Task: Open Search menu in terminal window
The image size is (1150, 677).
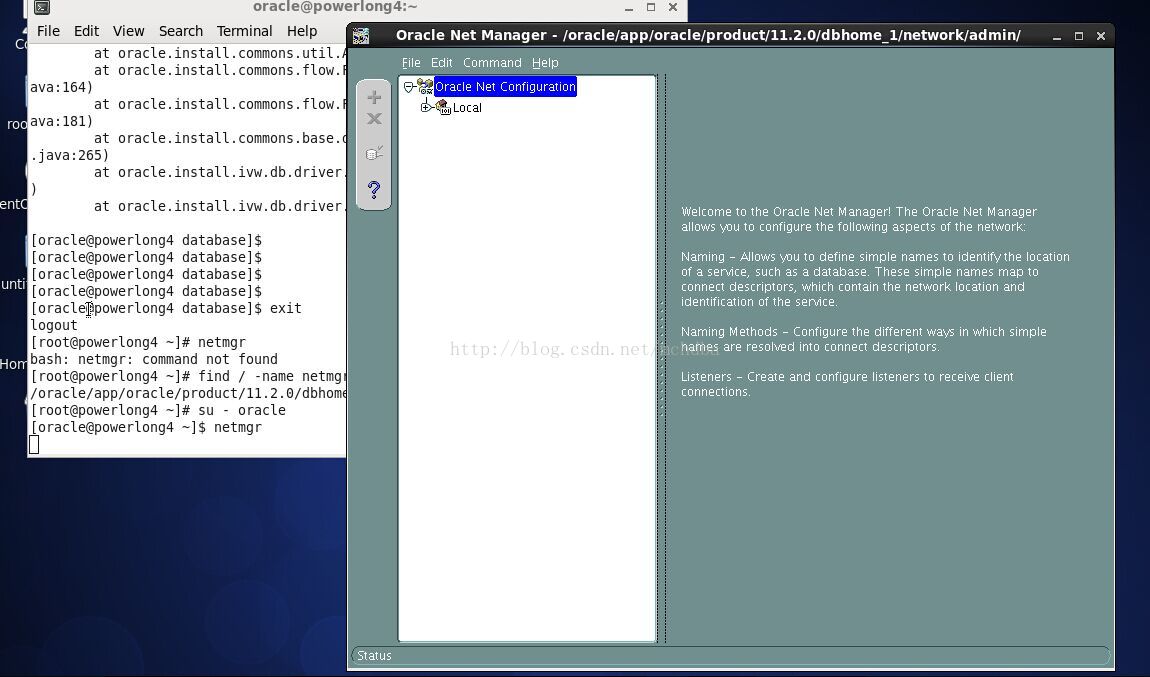Action: point(180,31)
